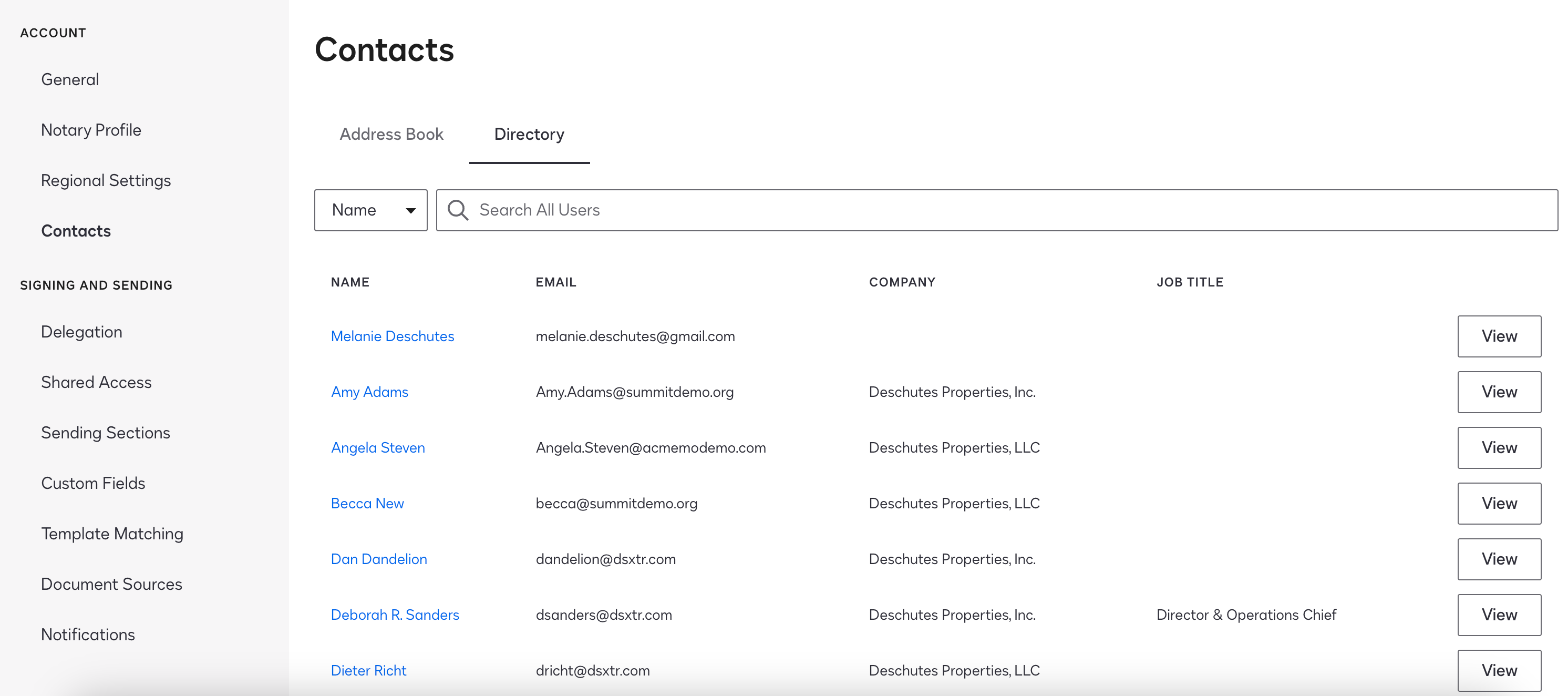1568x696 pixels.
Task: Go to Template Matching settings
Action: click(112, 534)
